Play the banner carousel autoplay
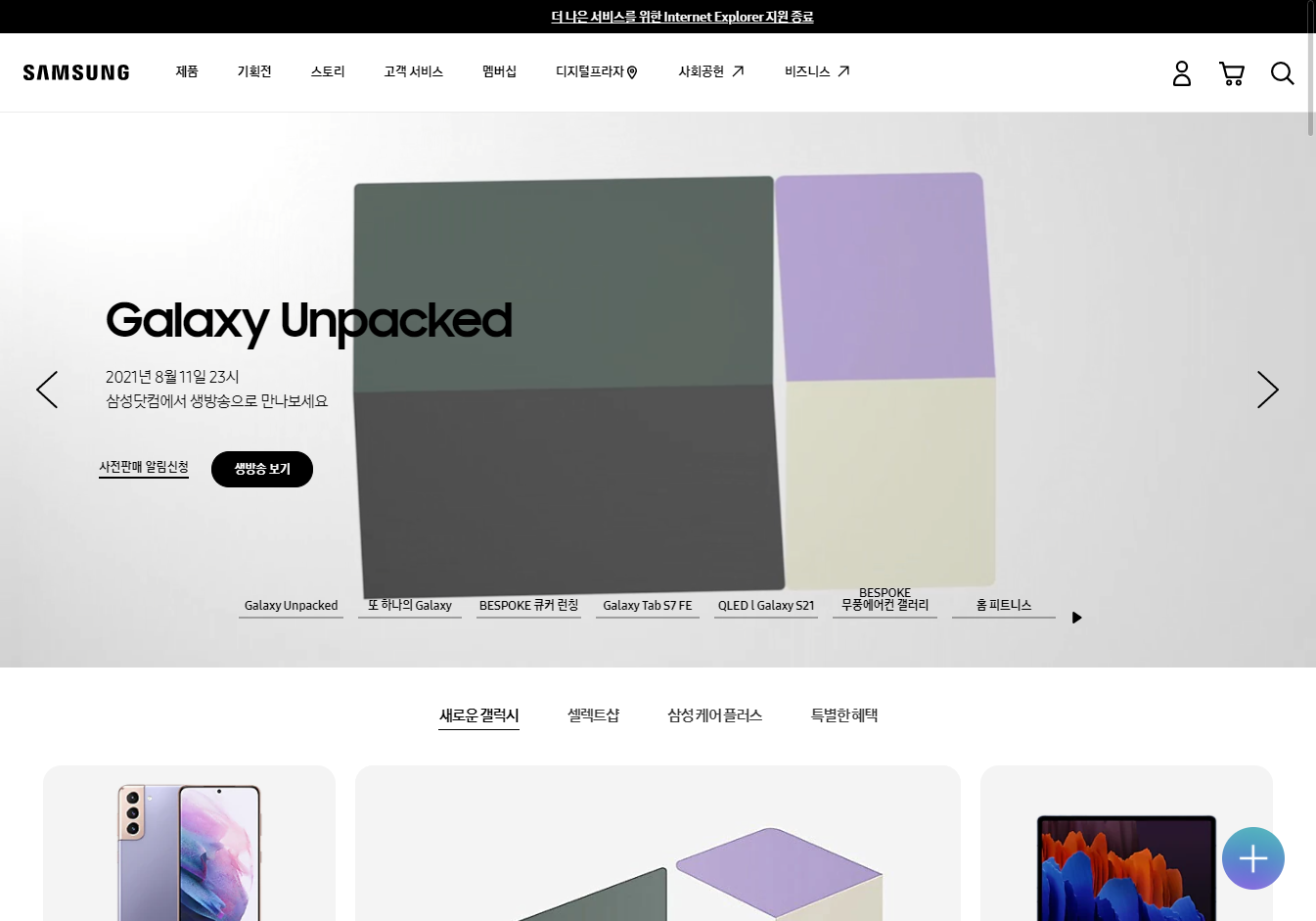The image size is (1316, 921). click(x=1076, y=618)
